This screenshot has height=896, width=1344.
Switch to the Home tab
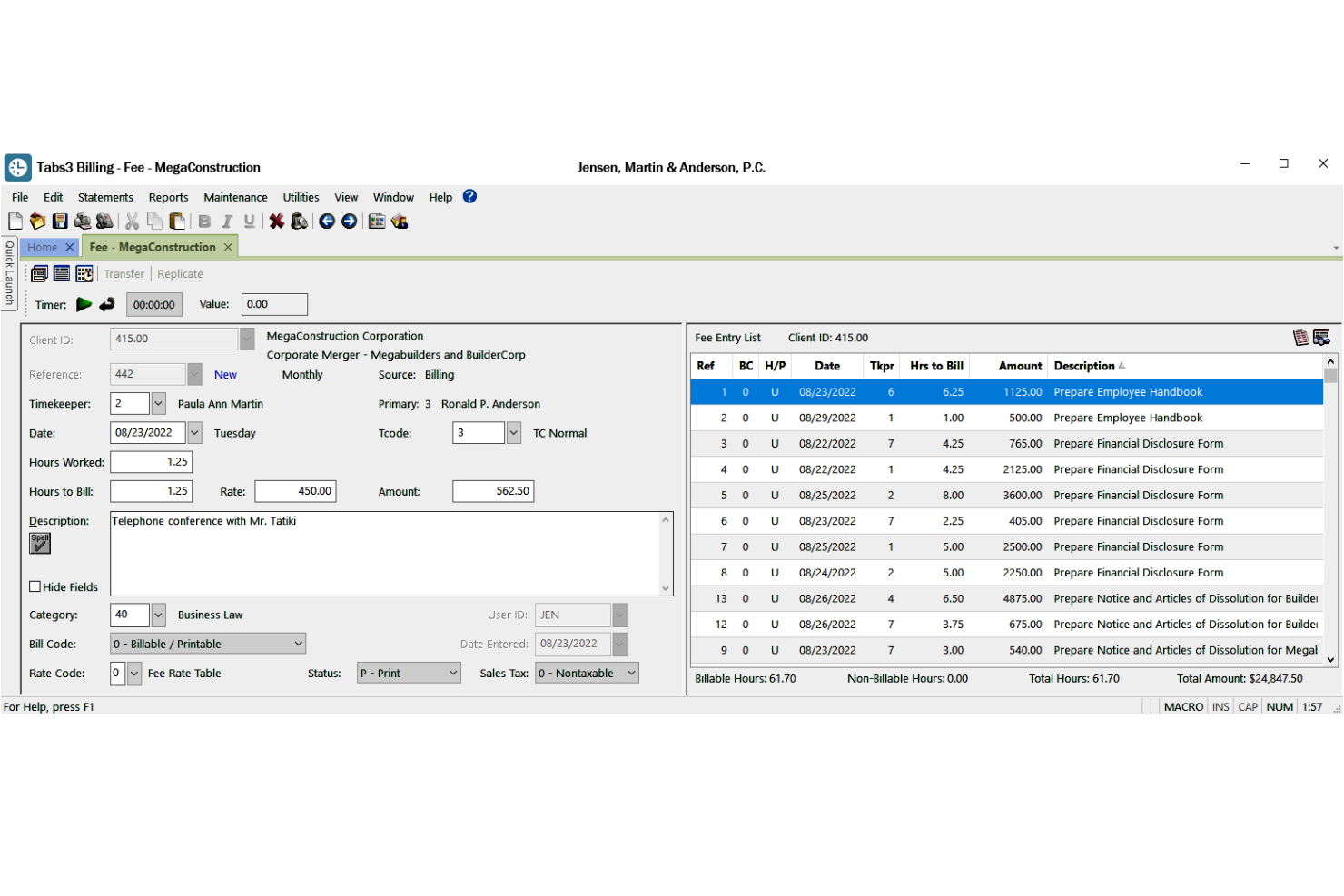point(41,247)
